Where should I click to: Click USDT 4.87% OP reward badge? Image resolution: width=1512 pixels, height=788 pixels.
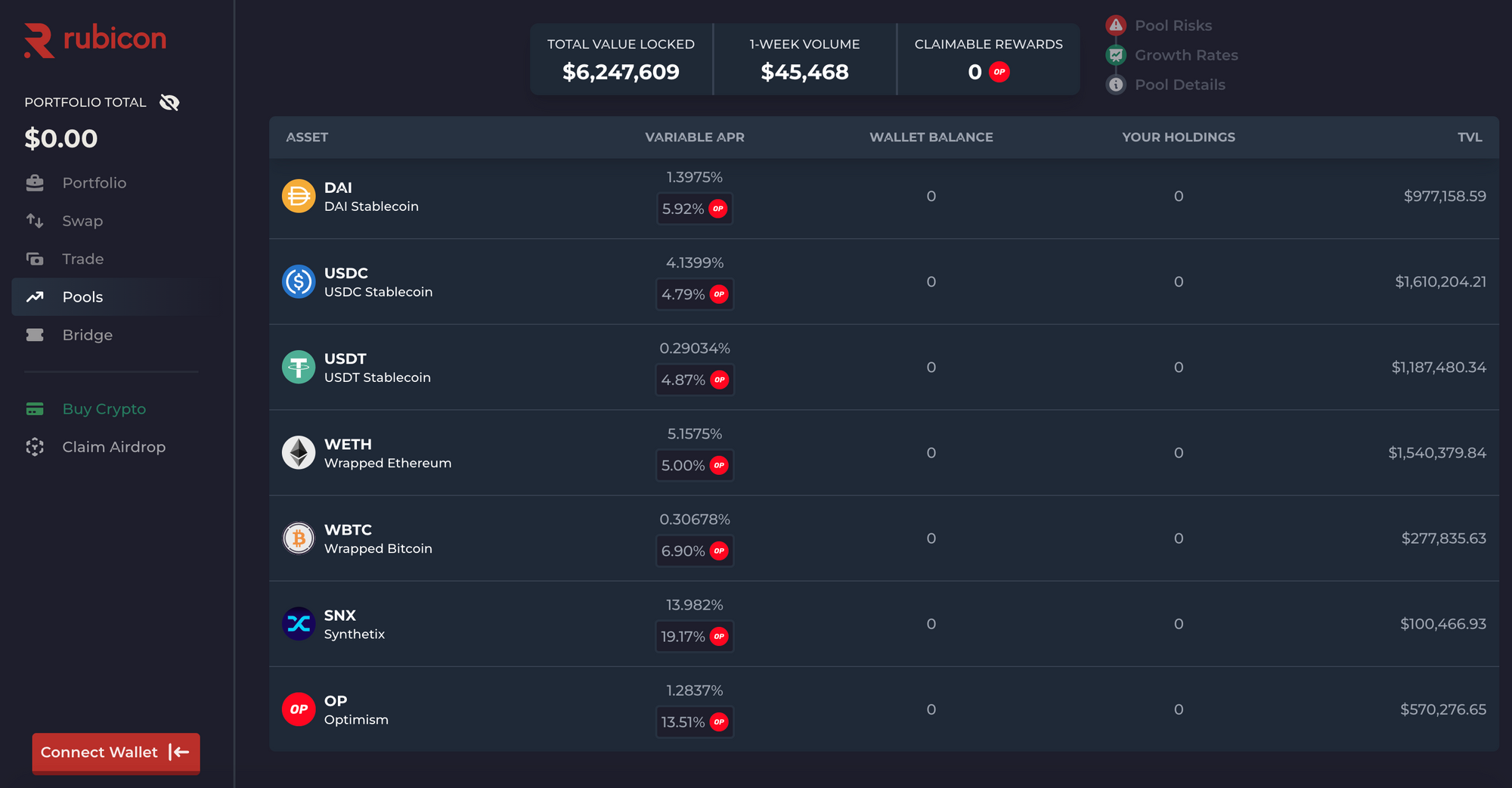[x=695, y=380]
